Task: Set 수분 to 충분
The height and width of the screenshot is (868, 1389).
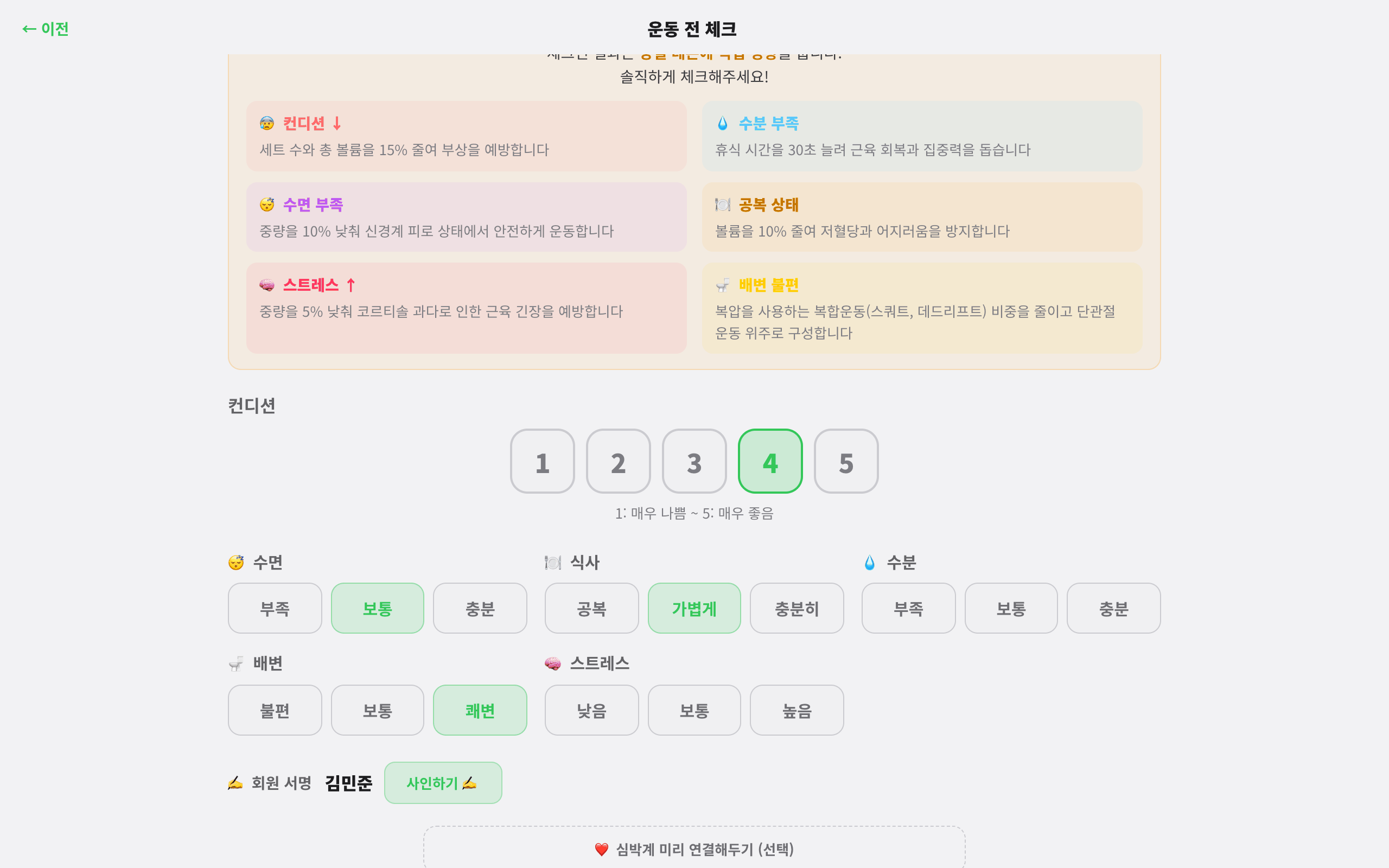Action: (x=1113, y=609)
